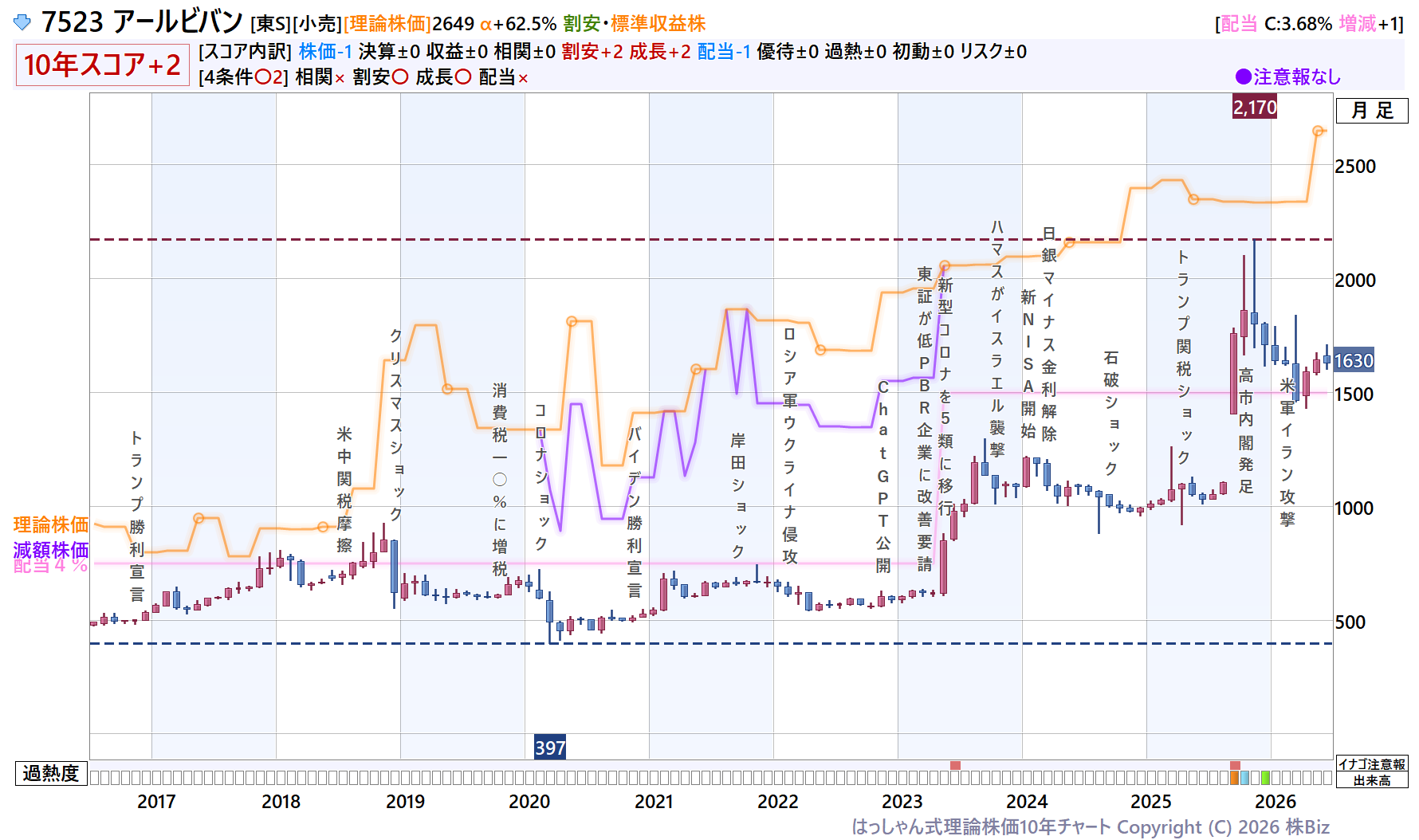The width and height of the screenshot is (1419, 840).
Task: Click the クリスマスショック event annotation
Action: tap(396, 424)
